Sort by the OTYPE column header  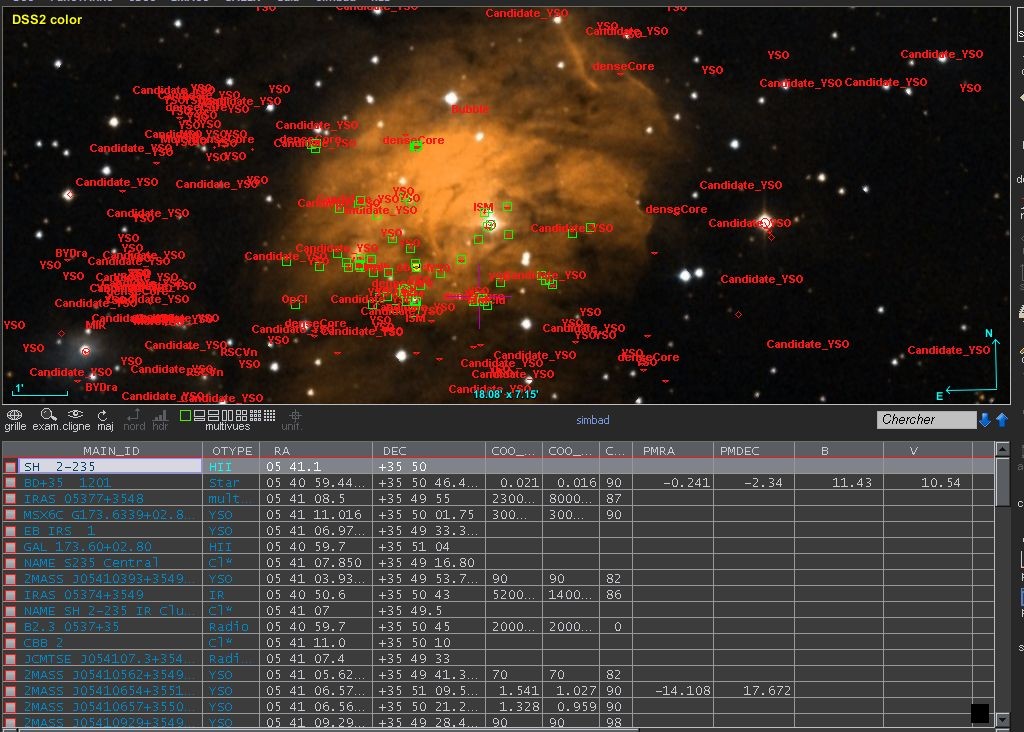(x=232, y=451)
